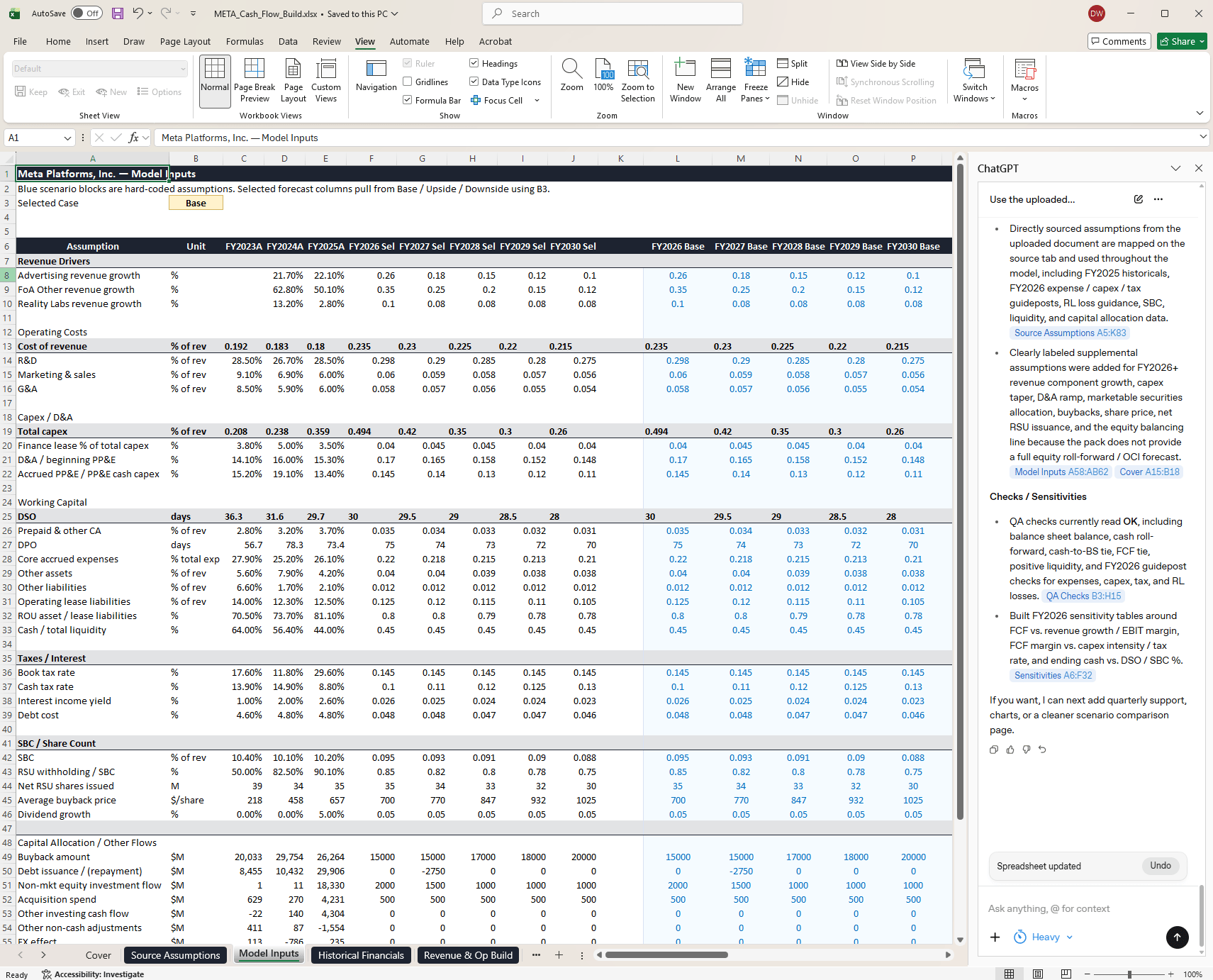Click View Side by Side

click(876, 64)
